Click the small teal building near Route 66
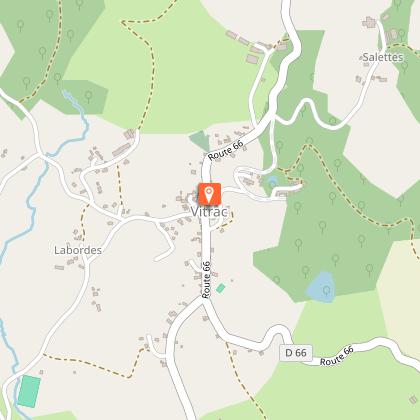 click(x=220, y=288)
